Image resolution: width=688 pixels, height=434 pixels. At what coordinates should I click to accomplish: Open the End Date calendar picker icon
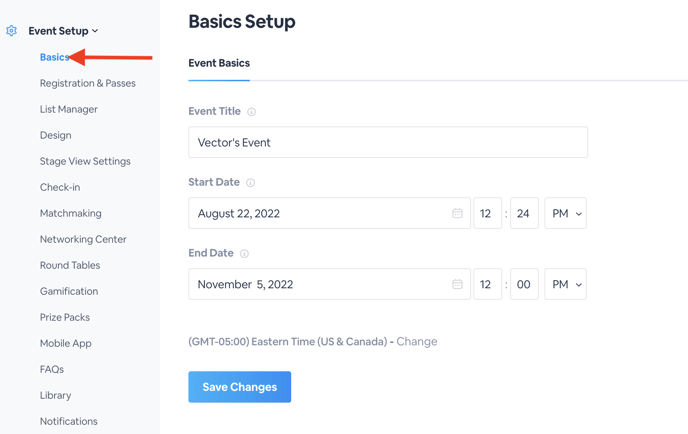pyautogui.click(x=457, y=284)
